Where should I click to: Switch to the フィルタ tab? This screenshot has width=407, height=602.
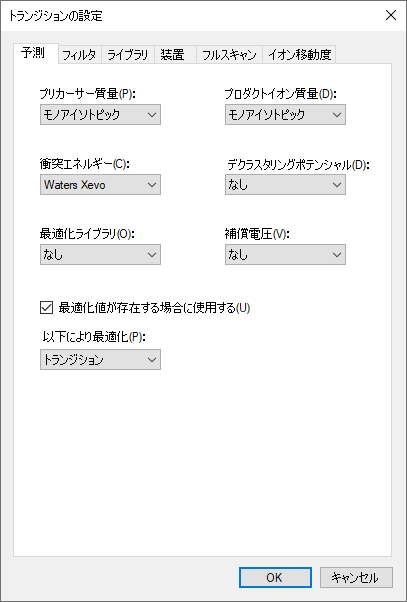click(80, 55)
